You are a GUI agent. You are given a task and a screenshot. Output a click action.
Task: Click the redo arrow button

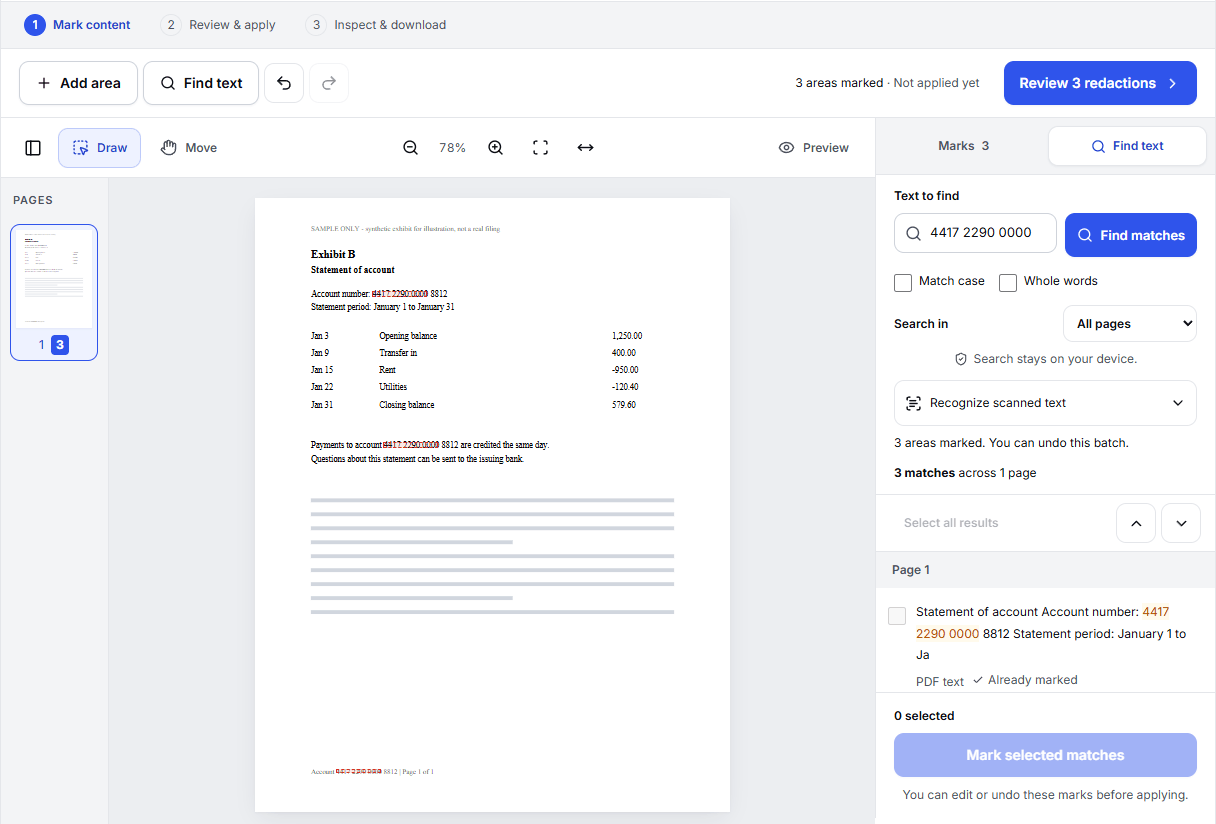click(329, 83)
